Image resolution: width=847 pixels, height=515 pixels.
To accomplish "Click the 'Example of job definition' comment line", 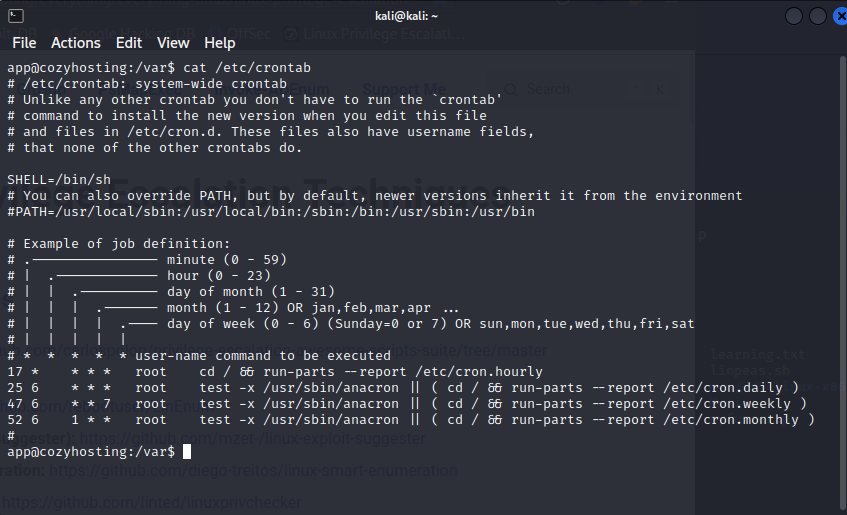I will click(126, 244).
